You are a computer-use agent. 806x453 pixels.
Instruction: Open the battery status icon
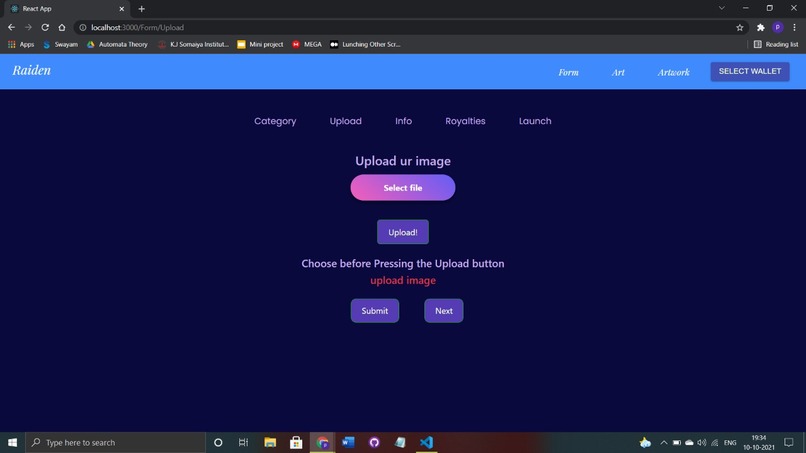(x=677, y=442)
